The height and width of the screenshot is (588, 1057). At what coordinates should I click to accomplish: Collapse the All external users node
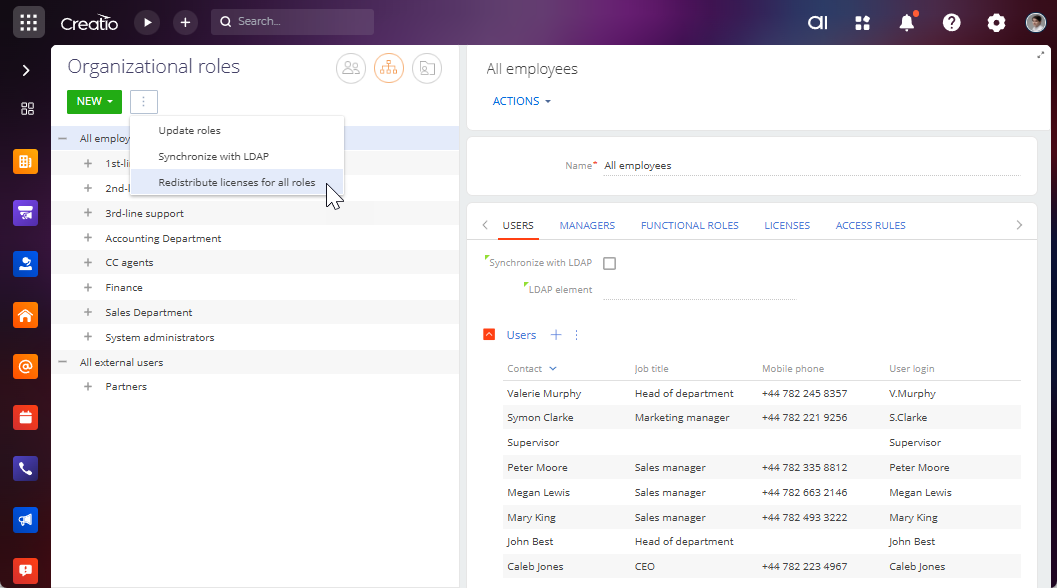(x=63, y=362)
